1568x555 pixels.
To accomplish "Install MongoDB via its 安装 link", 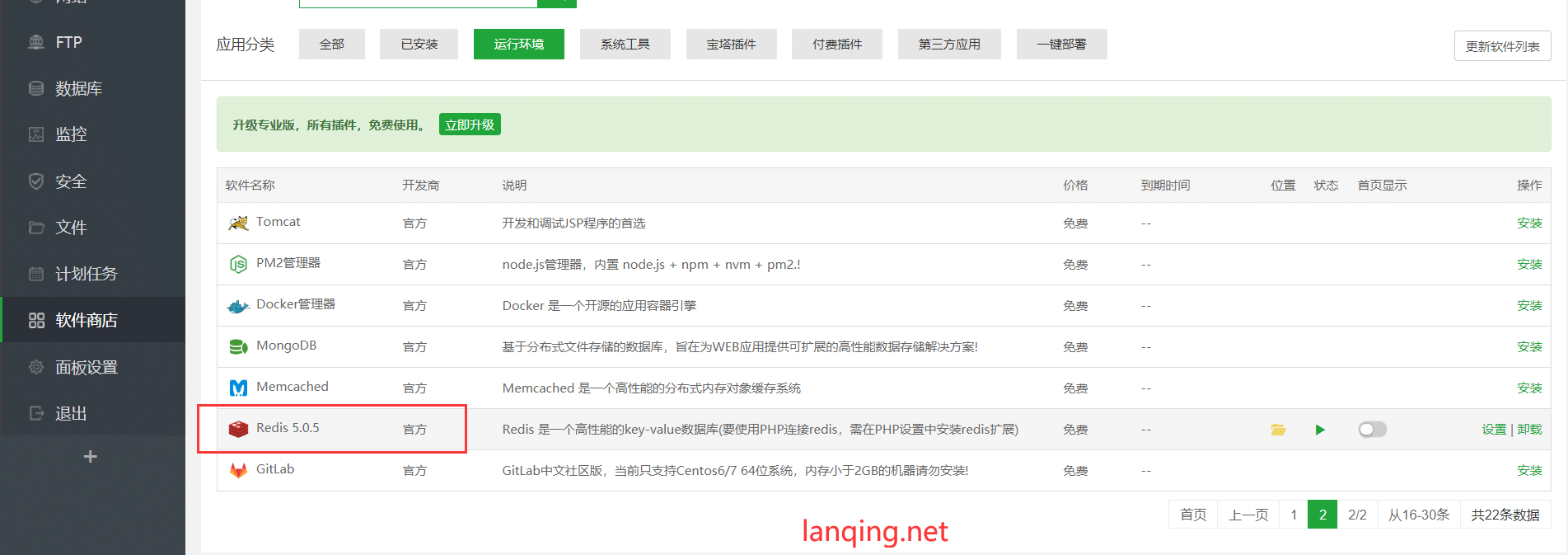I will (x=1529, y=346).
